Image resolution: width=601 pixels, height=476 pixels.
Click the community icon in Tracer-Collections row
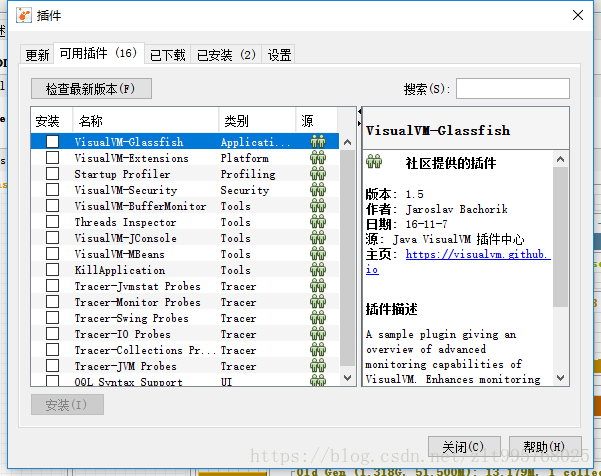click(x=318, y=350)
